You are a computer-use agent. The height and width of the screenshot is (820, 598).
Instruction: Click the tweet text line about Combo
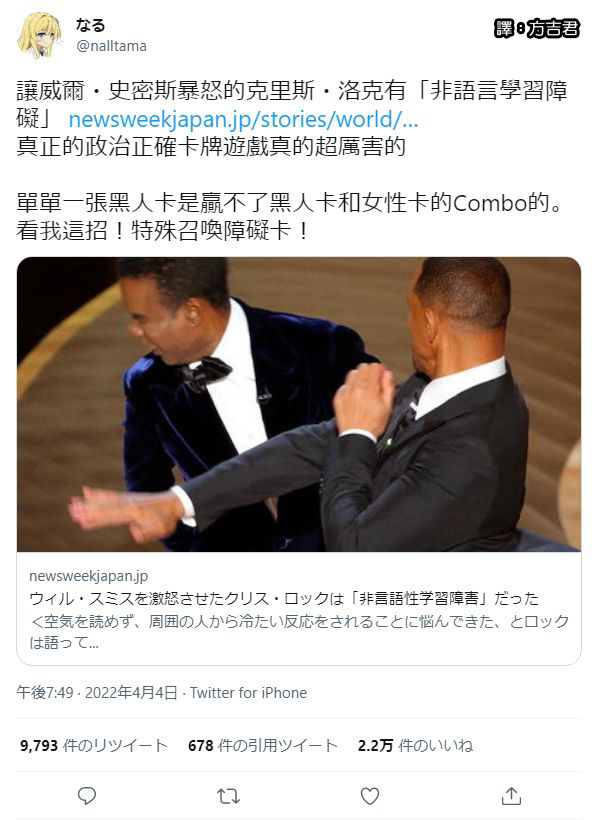[291, 202]
